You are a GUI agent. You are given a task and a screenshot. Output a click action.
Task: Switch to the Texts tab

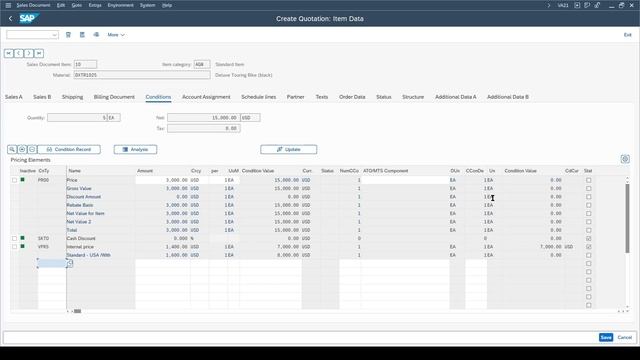(322, 97)
